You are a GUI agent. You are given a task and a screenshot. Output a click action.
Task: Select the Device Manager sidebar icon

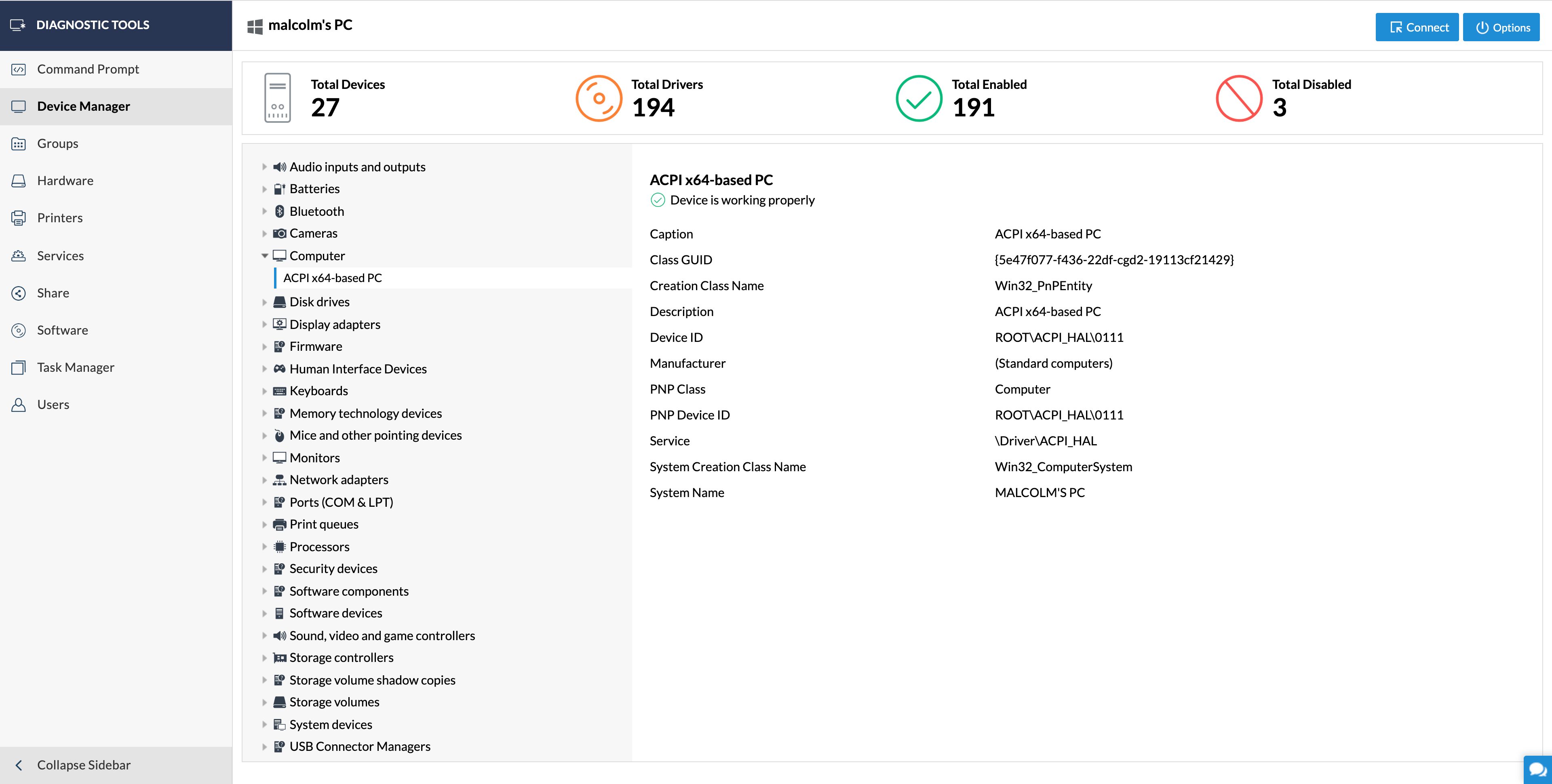[x=19, y=106]
